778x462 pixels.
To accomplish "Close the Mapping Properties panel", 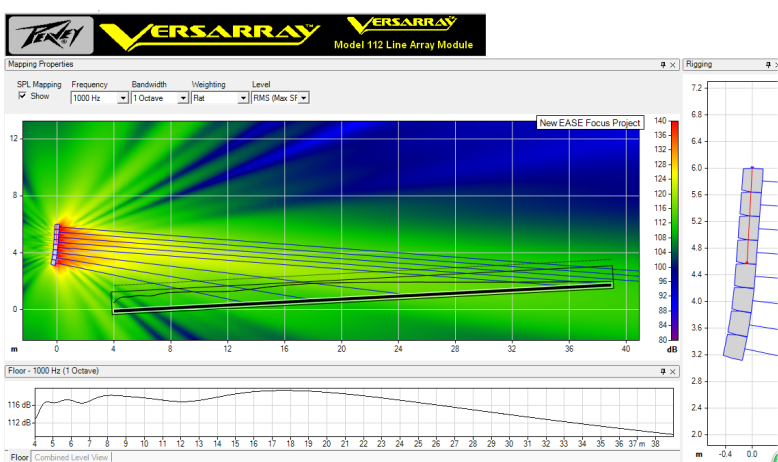I will 673,64.
